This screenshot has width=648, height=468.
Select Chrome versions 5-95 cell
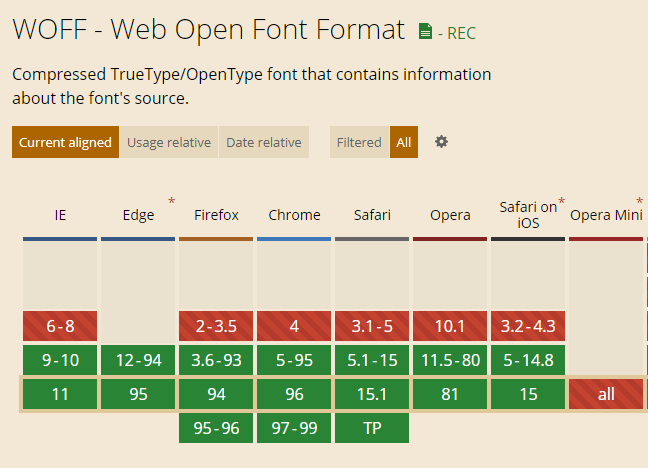coord(294,360)
